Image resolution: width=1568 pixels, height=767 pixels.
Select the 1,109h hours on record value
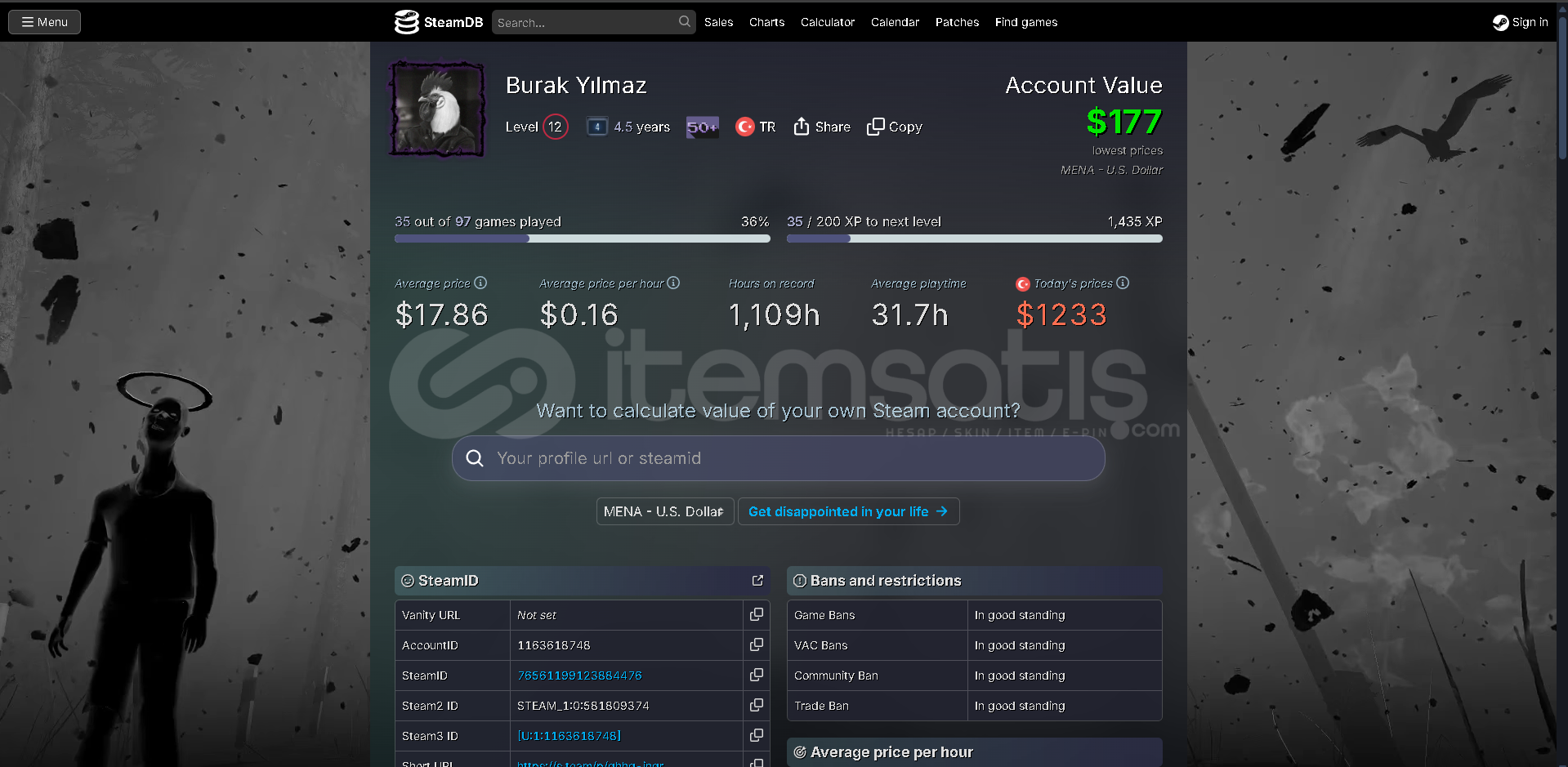[774, 314]
